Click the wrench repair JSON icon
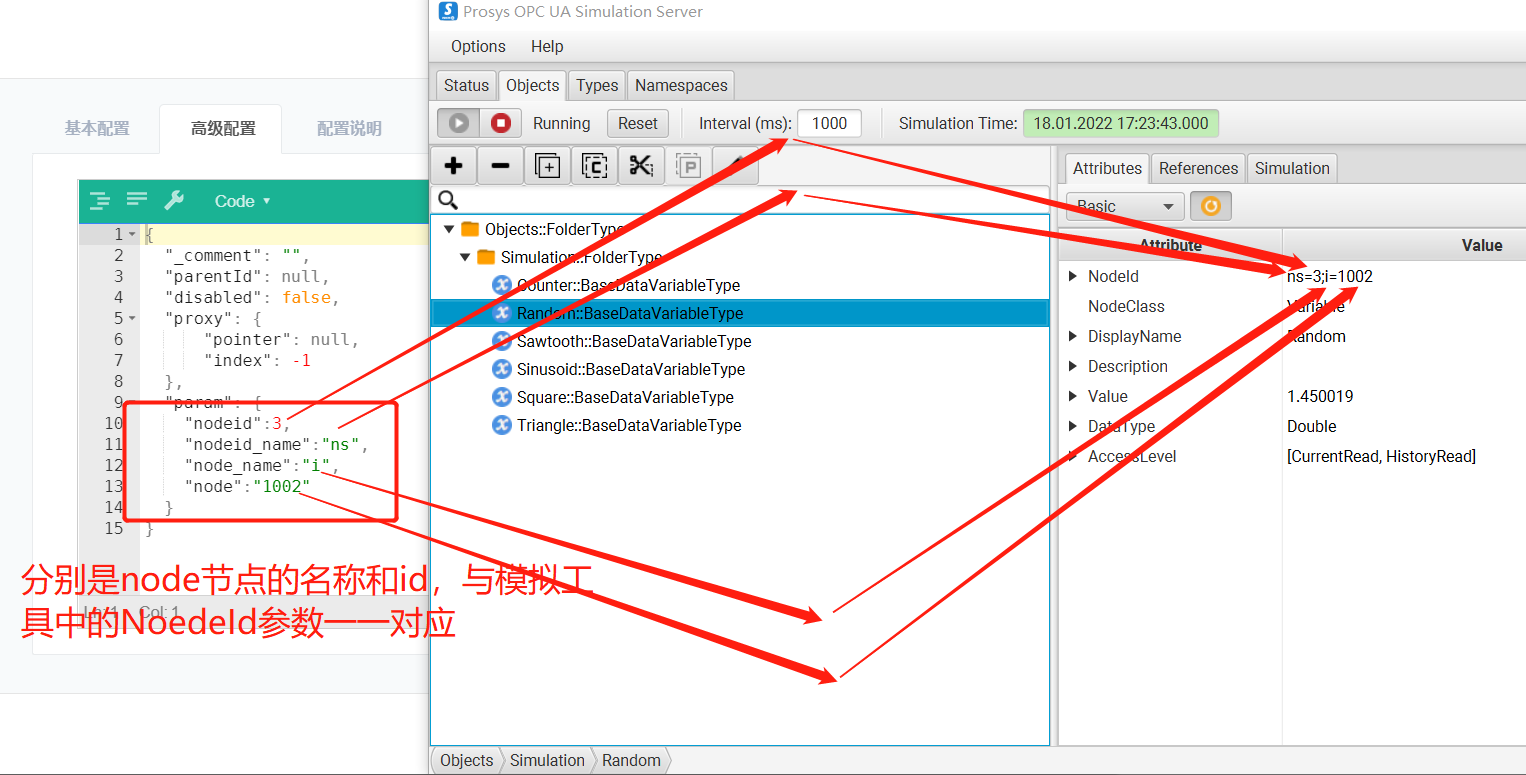 pyautogui.click(x=174, y=200)
